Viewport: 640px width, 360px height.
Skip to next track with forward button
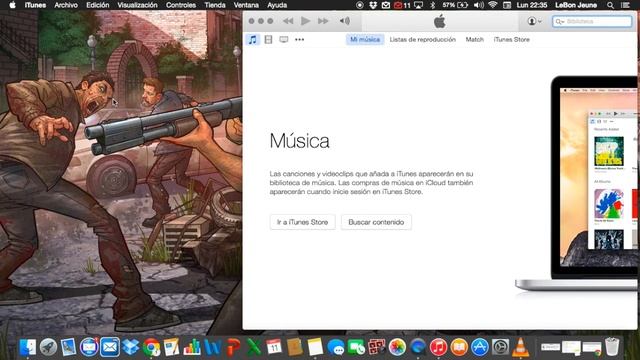coord(323,21)
